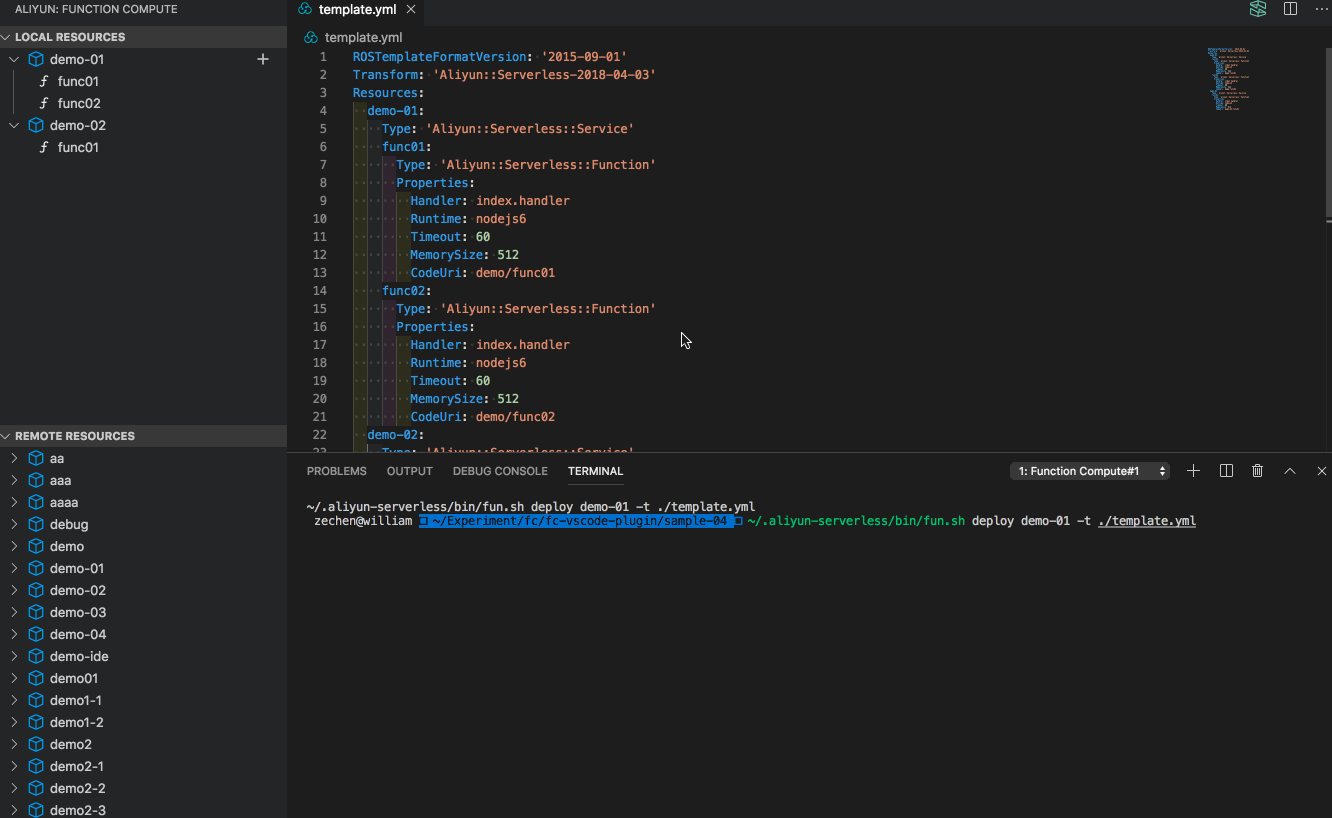Switch to the PROBLEMS tab
1332x818 pixels.
(x=337, y=470)
